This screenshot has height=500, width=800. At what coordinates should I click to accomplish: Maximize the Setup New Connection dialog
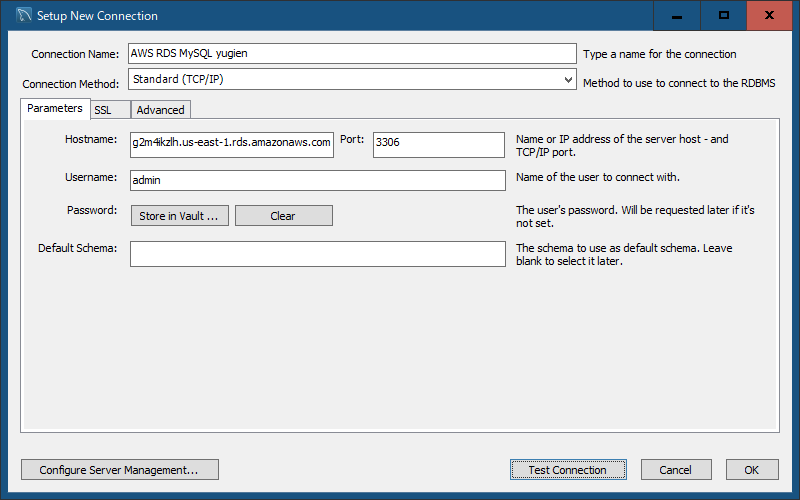(x=723, y=16)
